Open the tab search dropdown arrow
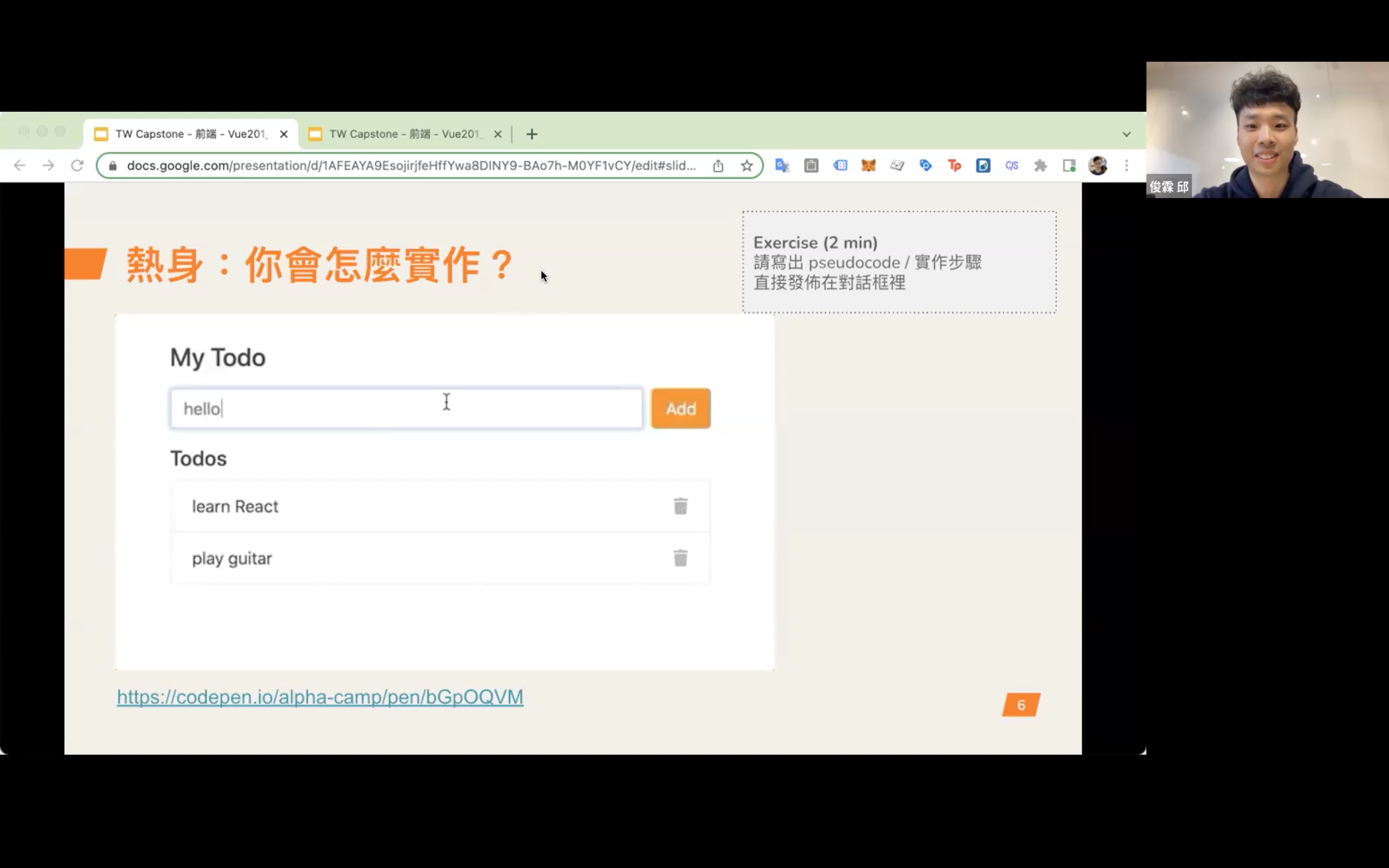 tap(1126, 135)
